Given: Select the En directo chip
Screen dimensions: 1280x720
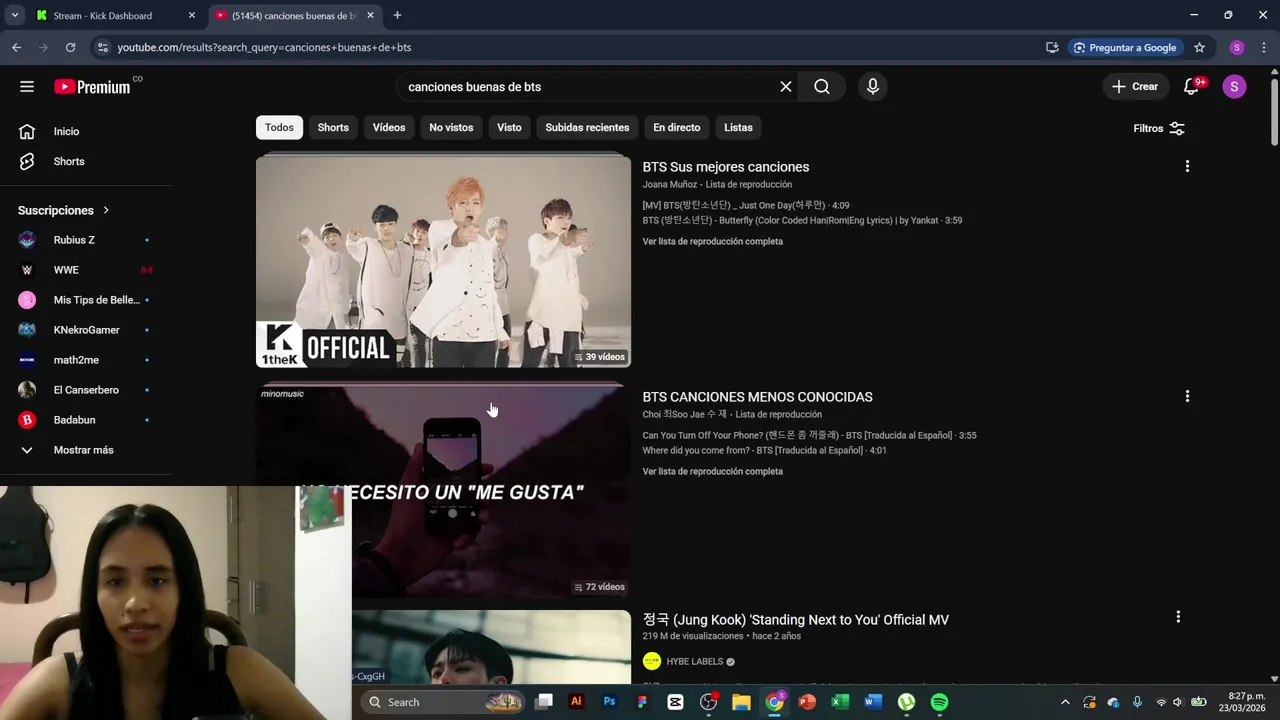Looking at the screenshot, I should pos(677,128).
